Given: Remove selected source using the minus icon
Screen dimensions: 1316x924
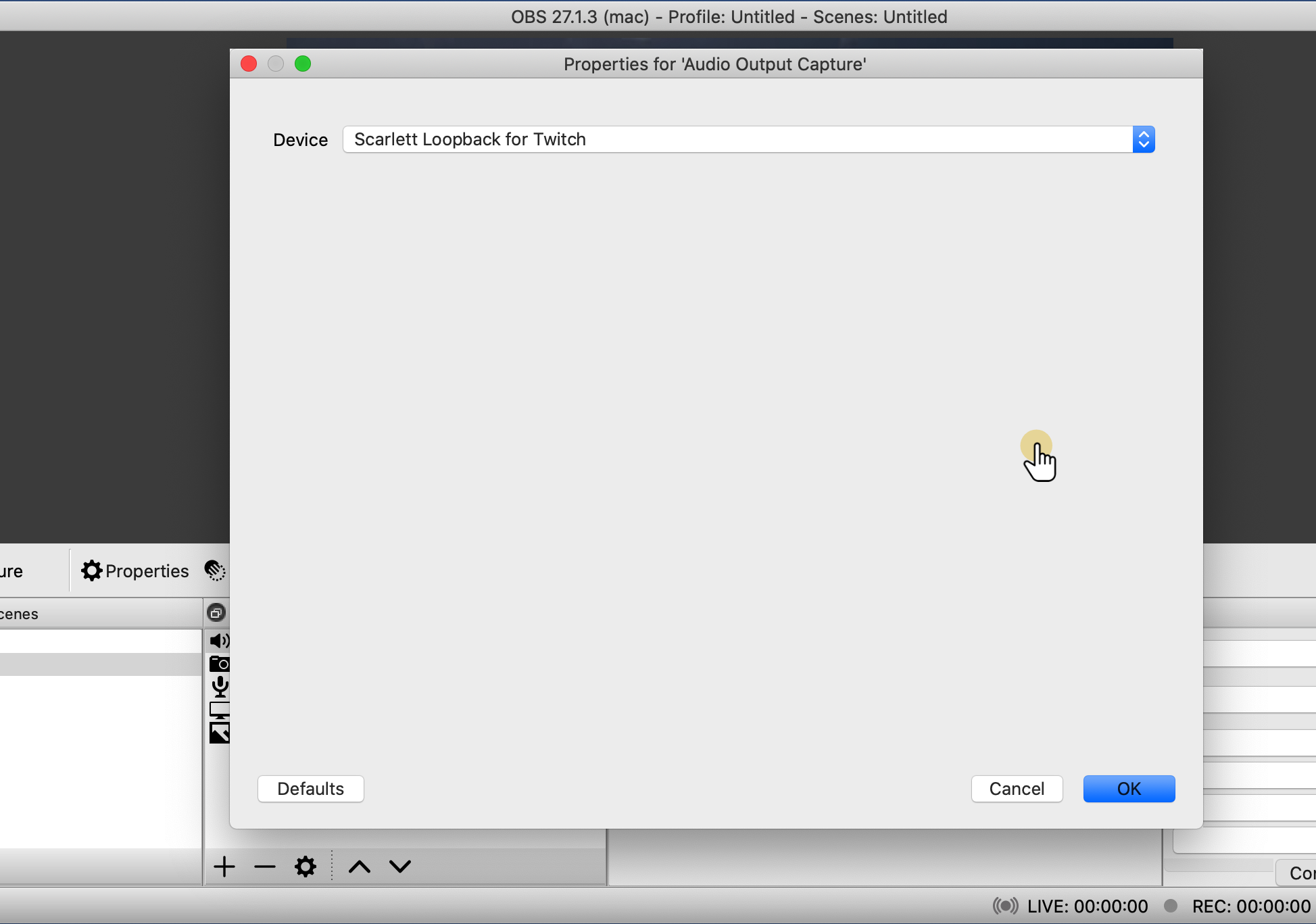Looking at the screenshot, I should pos(264,866).
